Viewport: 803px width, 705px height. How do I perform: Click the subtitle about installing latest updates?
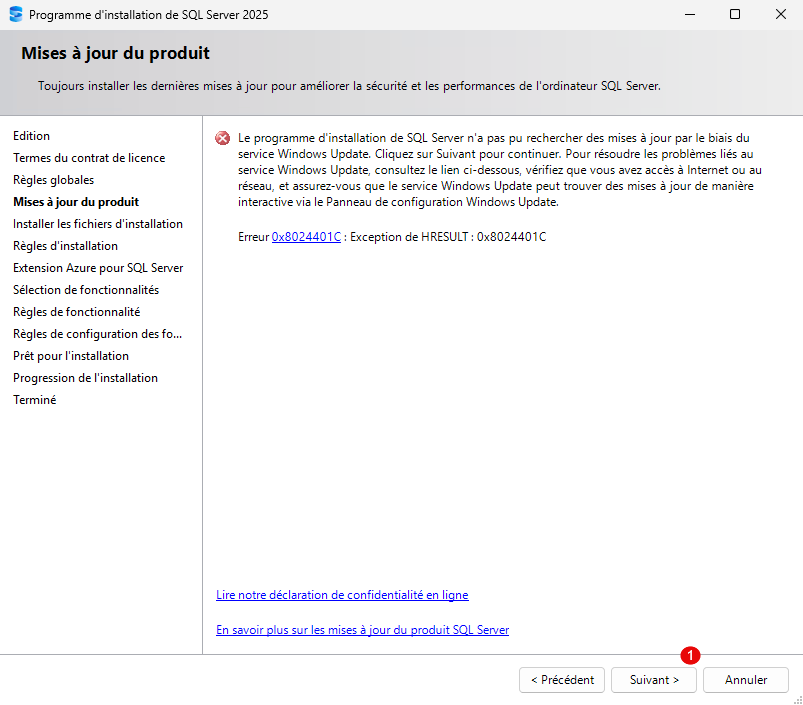pyautogui.click(x=349, y=86)
